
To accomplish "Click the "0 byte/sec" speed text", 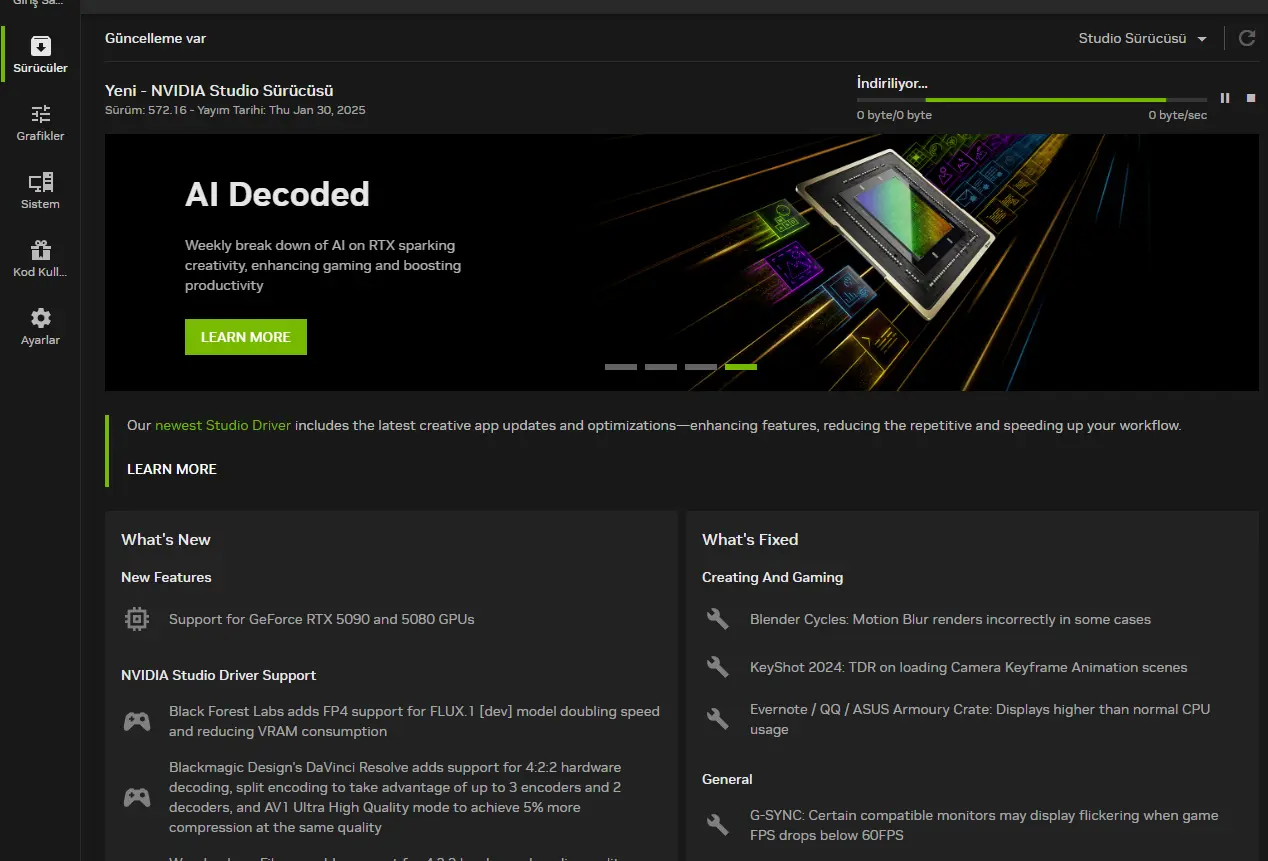I will [1177, 115].
